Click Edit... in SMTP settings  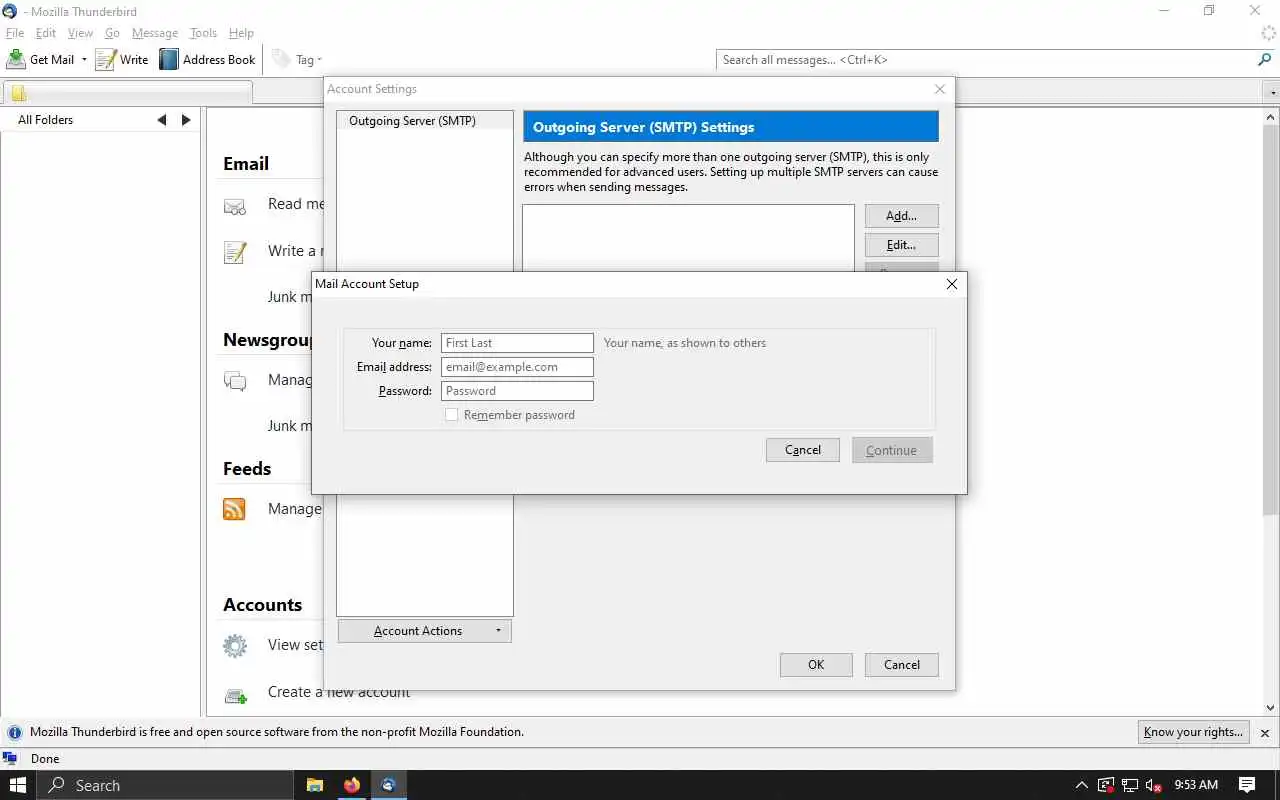point(901,245)
